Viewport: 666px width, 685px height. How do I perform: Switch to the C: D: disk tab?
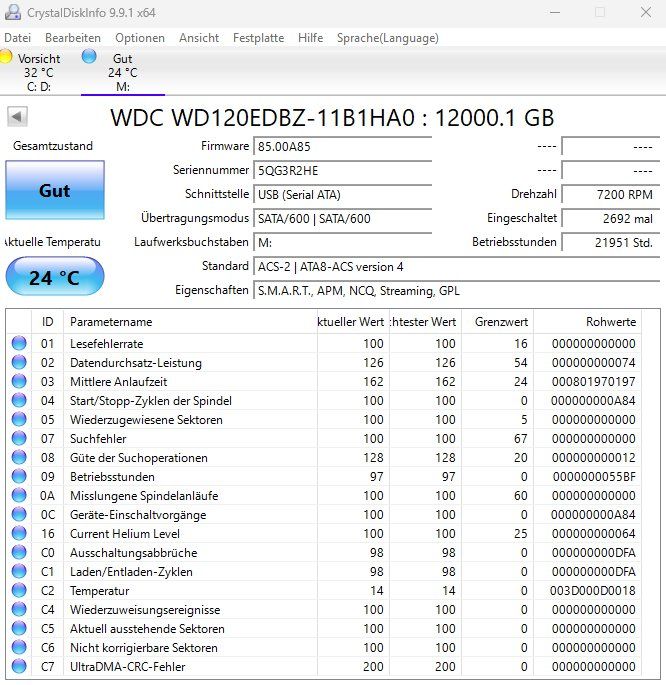(x=38, y=72)
